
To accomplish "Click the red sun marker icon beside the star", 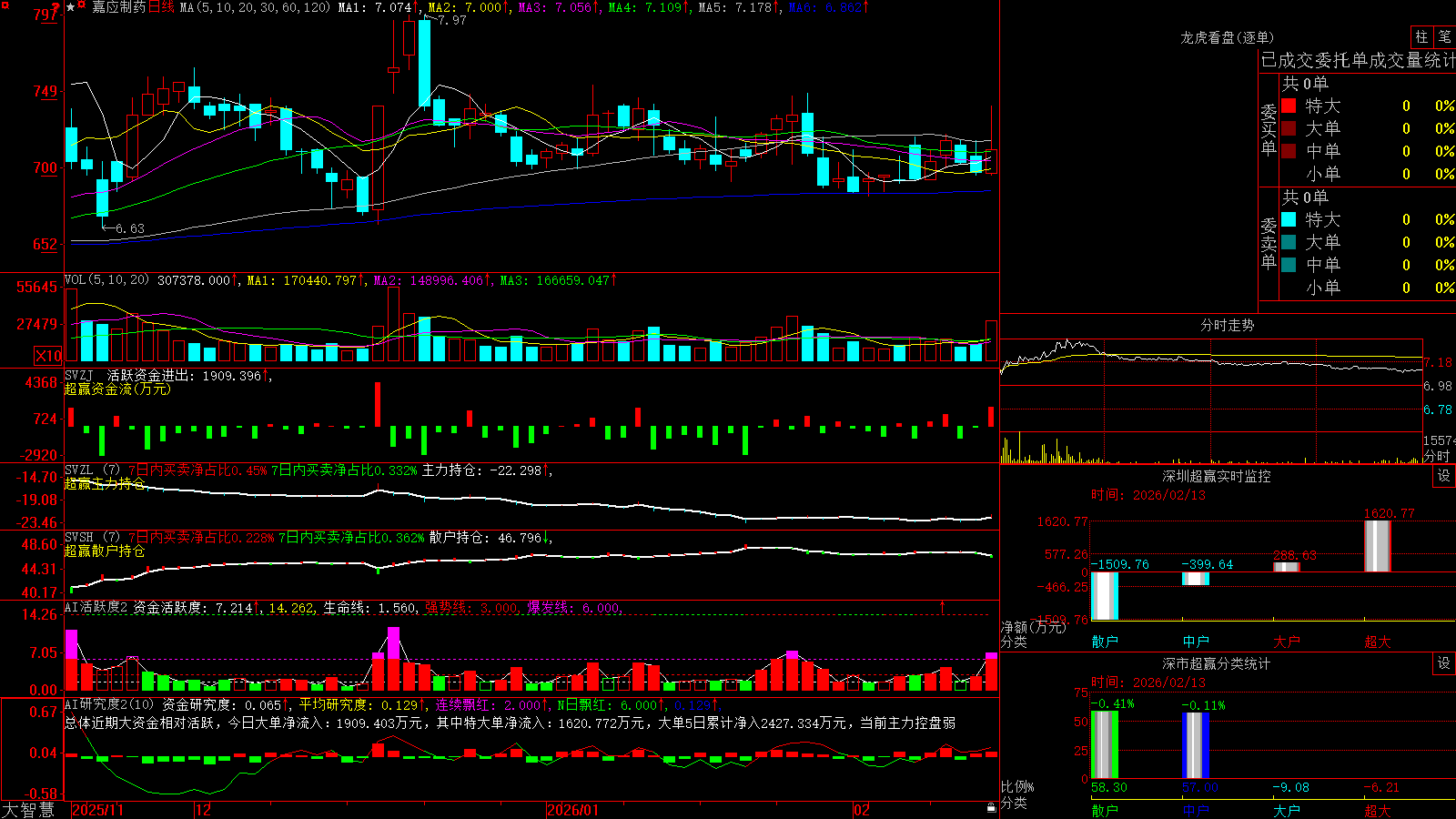I will pos(81,5).
